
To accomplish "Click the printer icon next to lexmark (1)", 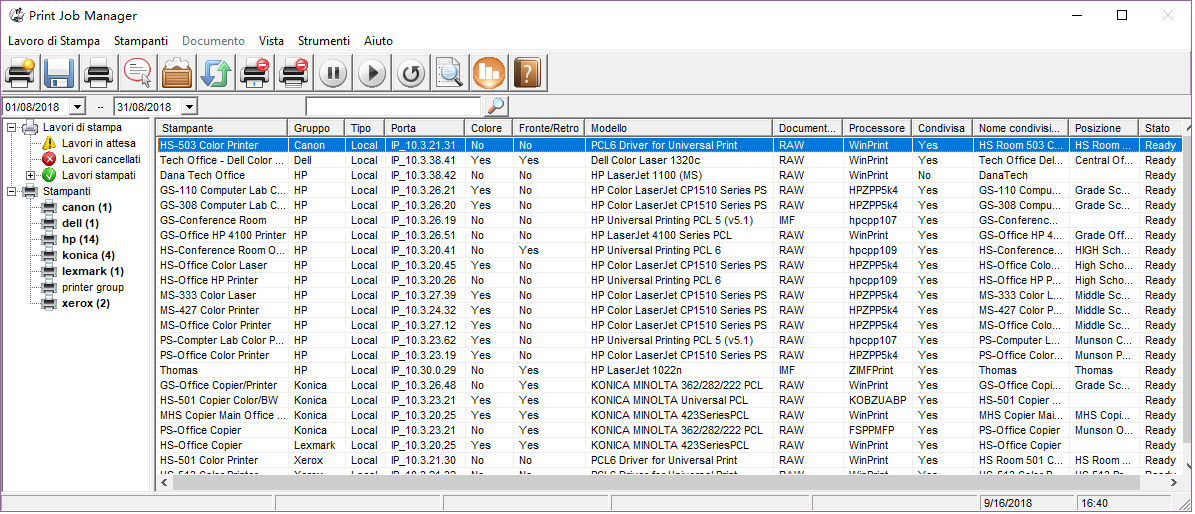I will pyautogui.click(x=50, y=271).
